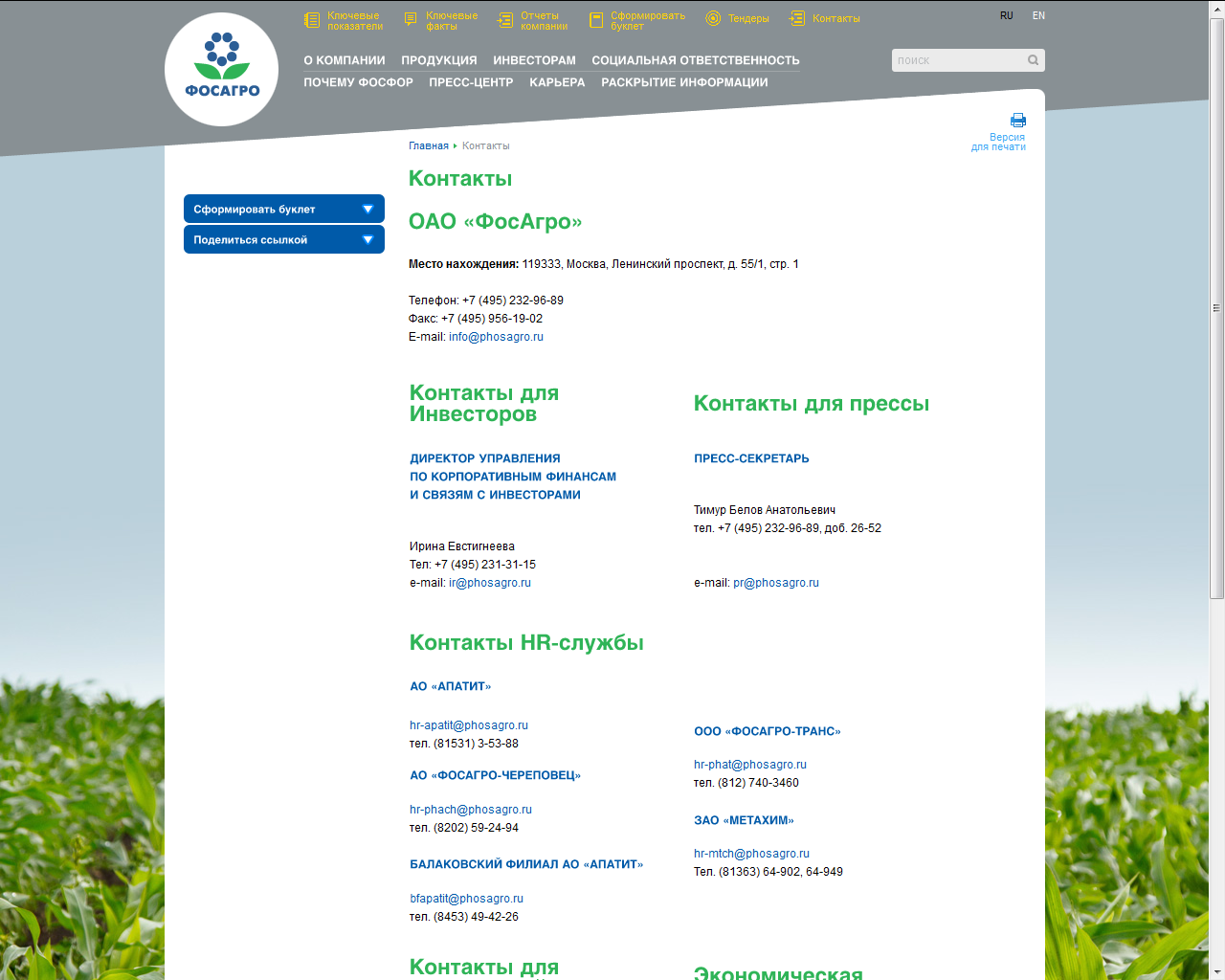
Task: Click the Ключевые показатели top link
Action: [355, 21]
